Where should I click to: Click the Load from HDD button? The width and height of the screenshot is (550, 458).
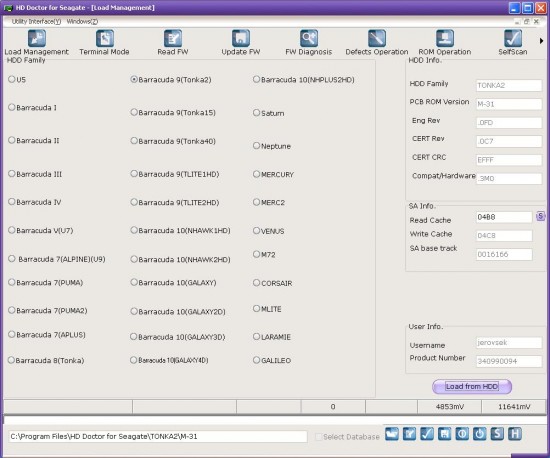tap(472, 386)
